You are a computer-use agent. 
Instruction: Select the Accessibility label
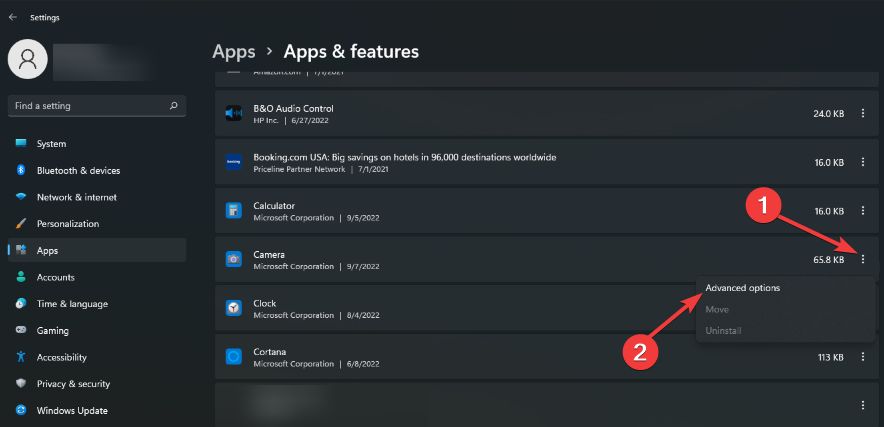coord(61,358)
